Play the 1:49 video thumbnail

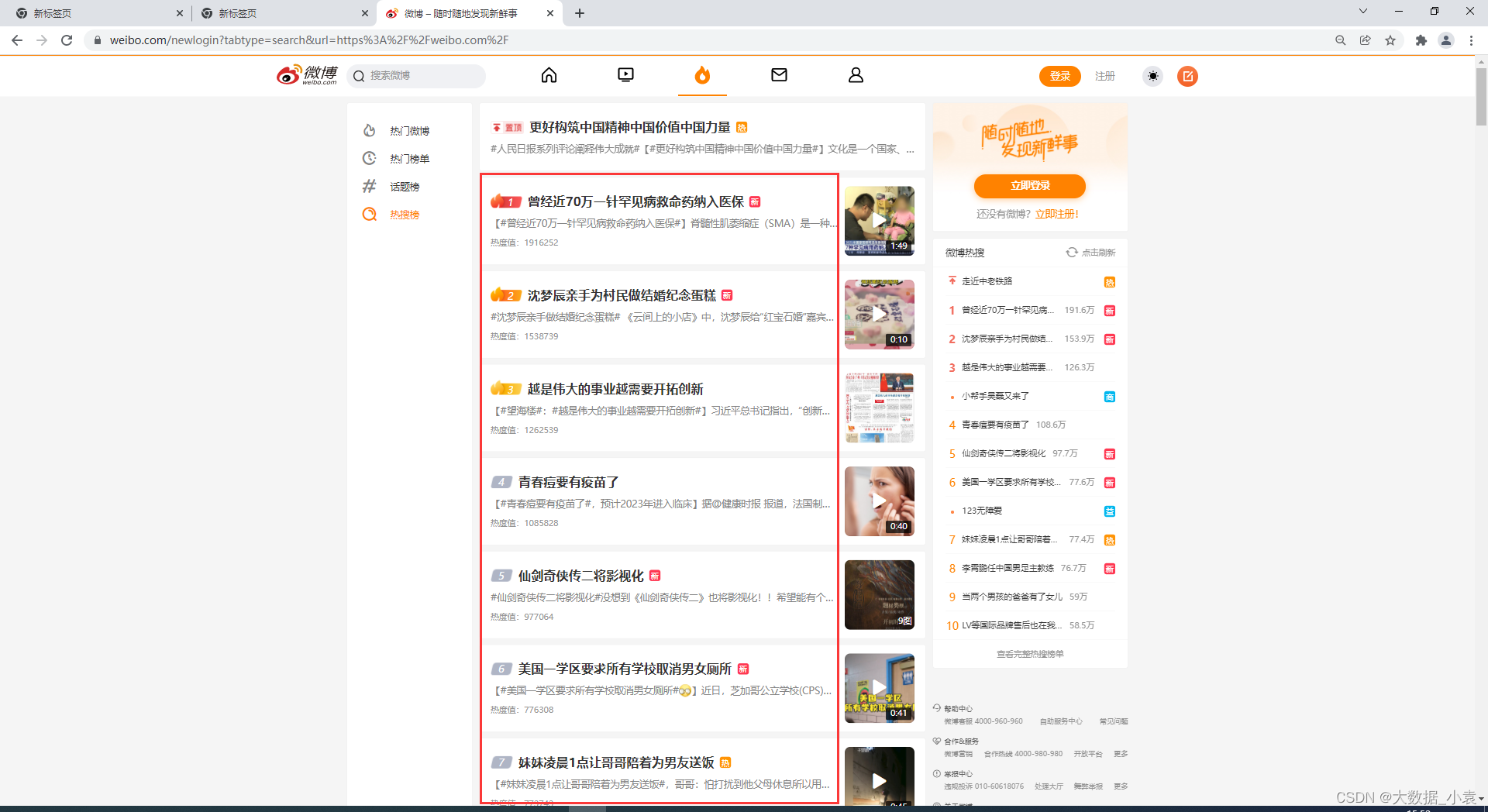click(880, 221)
